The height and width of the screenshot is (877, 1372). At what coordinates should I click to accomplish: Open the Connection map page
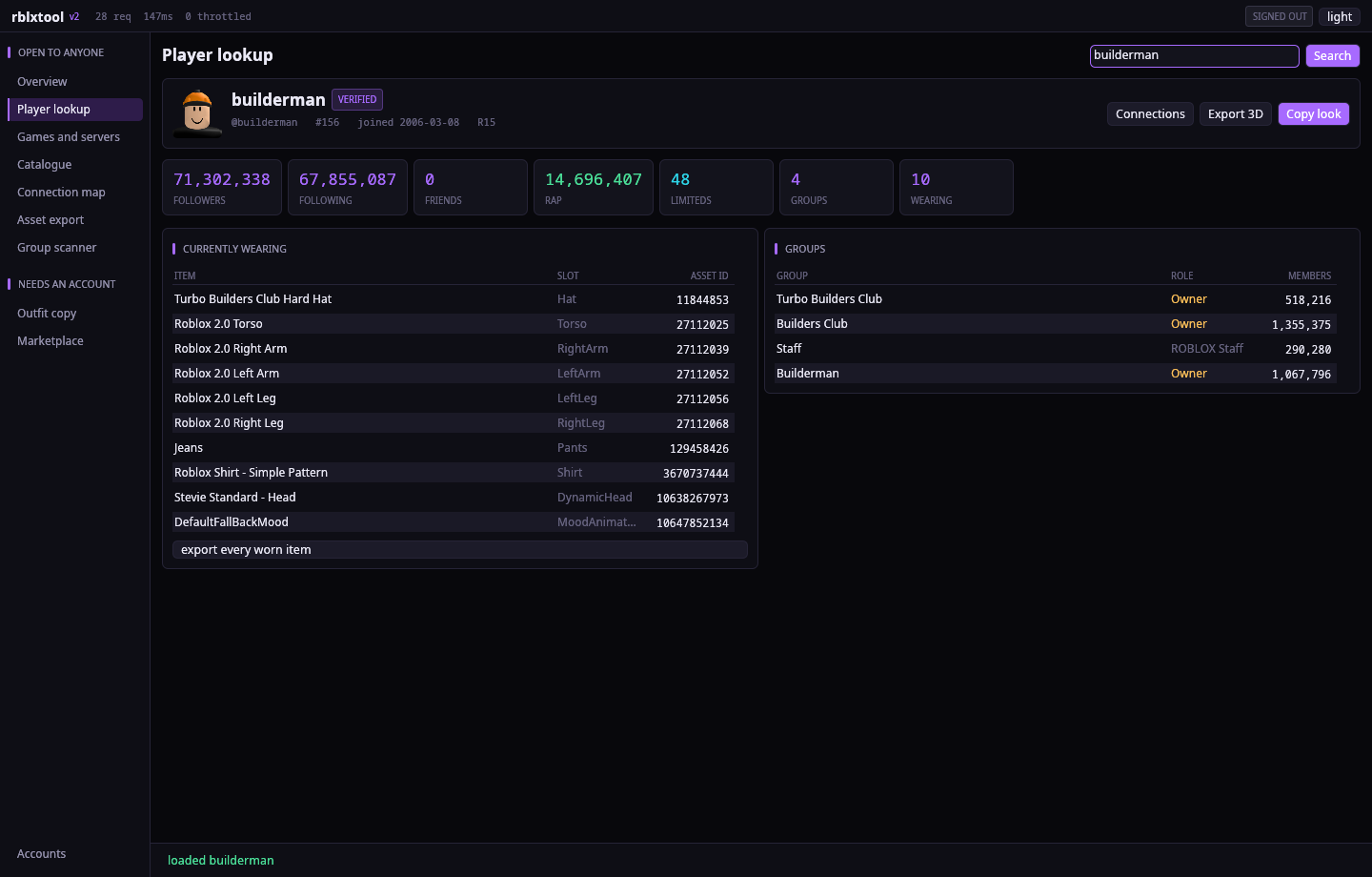click(75, 193)
